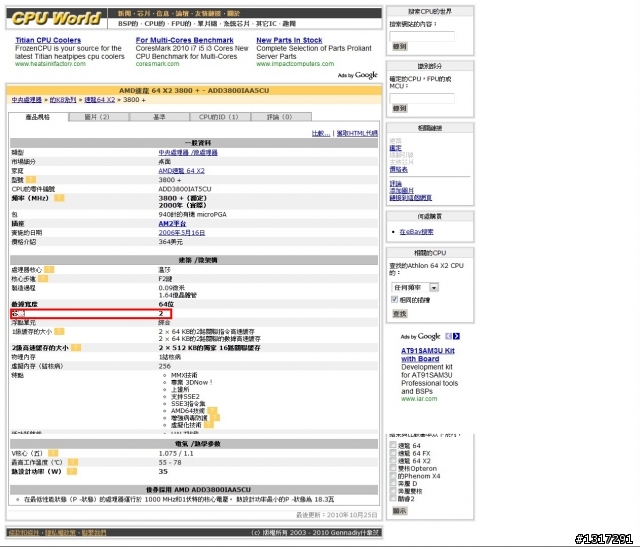The width and height of the screenshot is (640, 547).
Task: Click the CPU, FPU or MCU part-identify field
Action: 422,98
